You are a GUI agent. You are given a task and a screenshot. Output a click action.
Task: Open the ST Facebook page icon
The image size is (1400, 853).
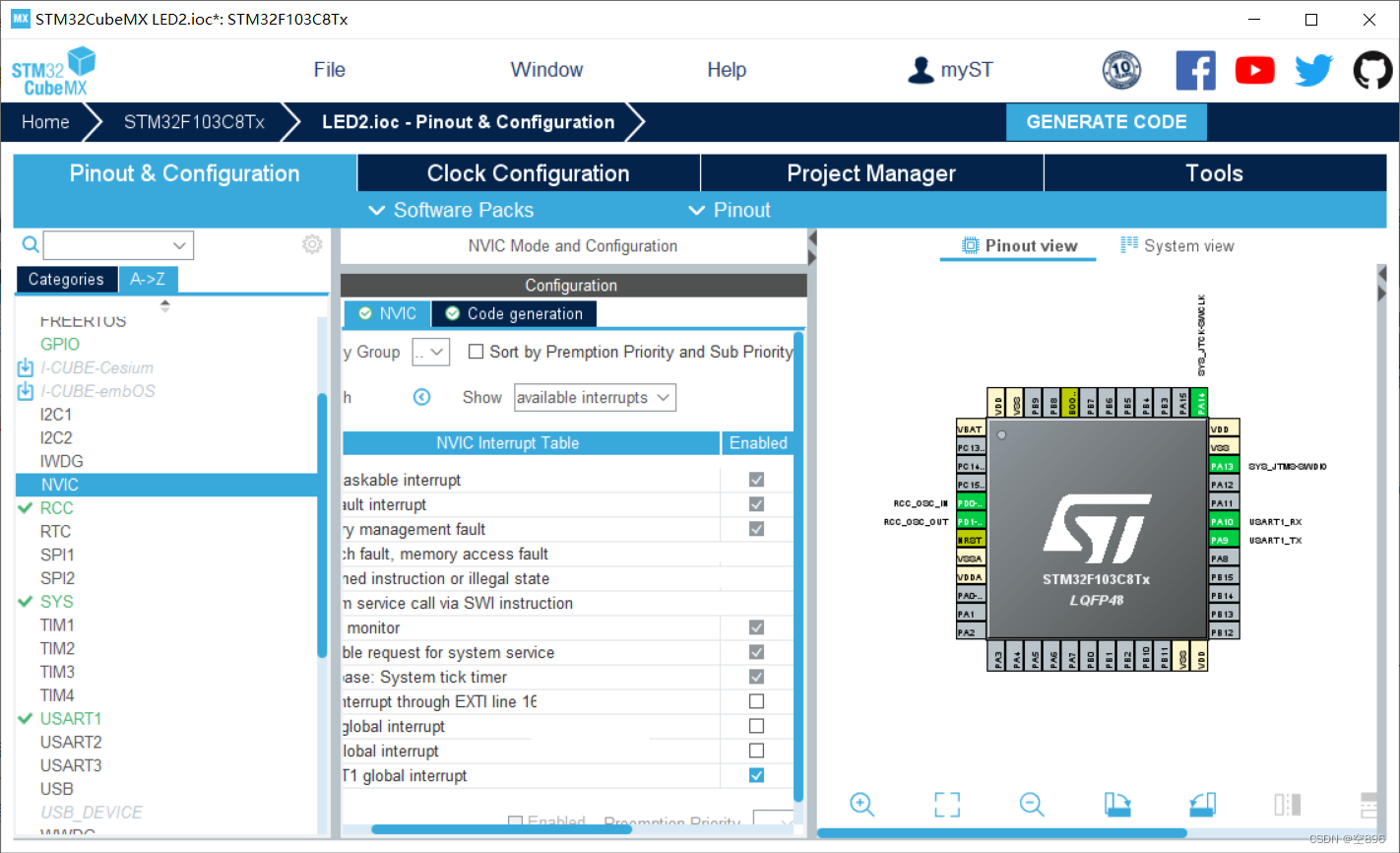click(1195, 71)
